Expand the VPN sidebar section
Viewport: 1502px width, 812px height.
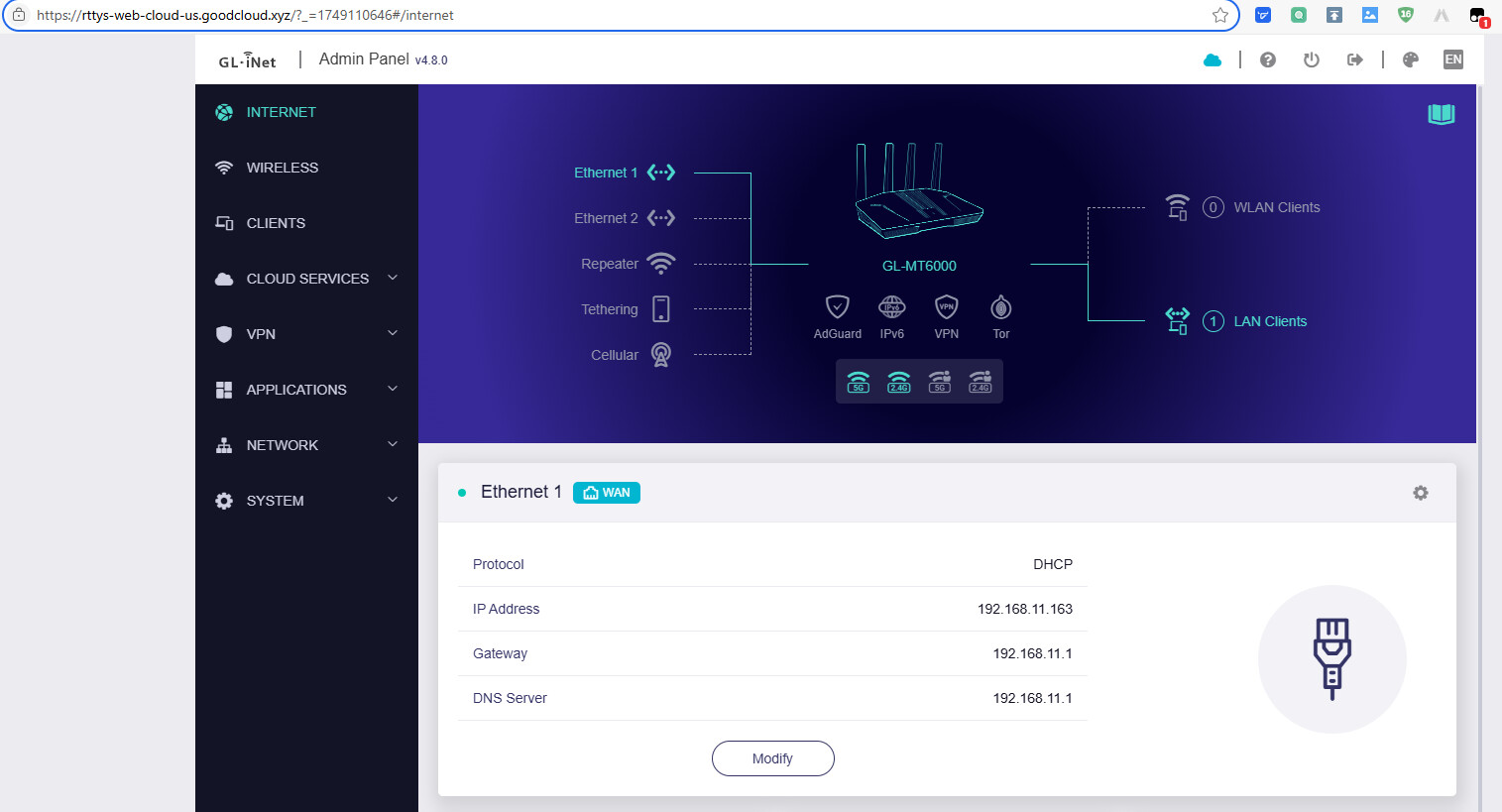pos(306,334)
